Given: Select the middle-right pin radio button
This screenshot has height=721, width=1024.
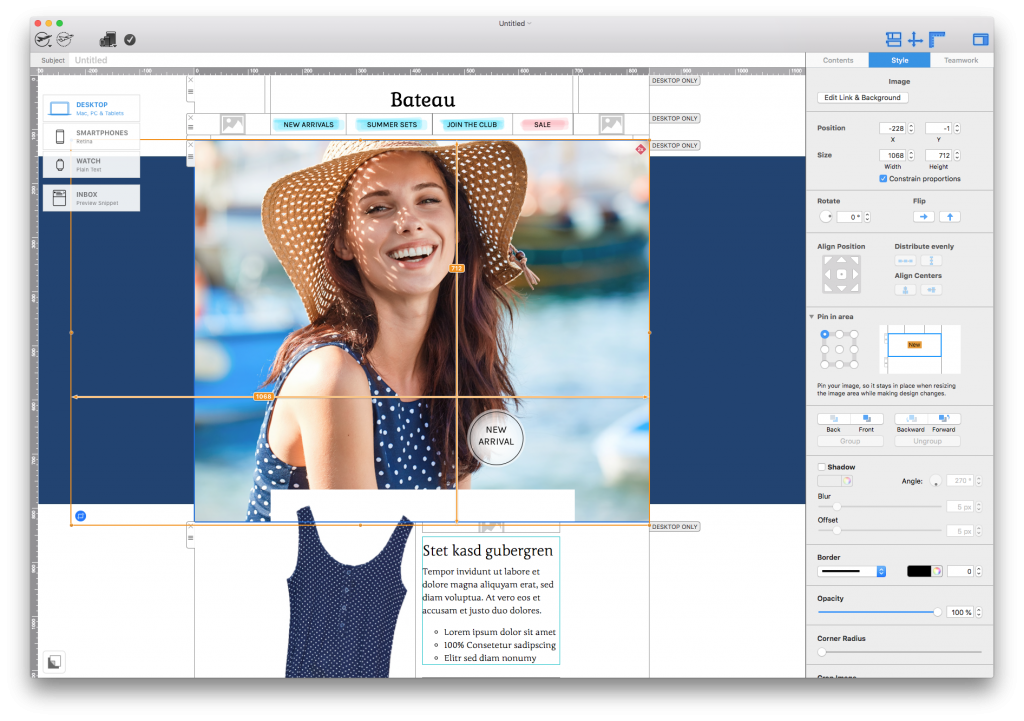Looking at the screenshot, I should point(854,349).
